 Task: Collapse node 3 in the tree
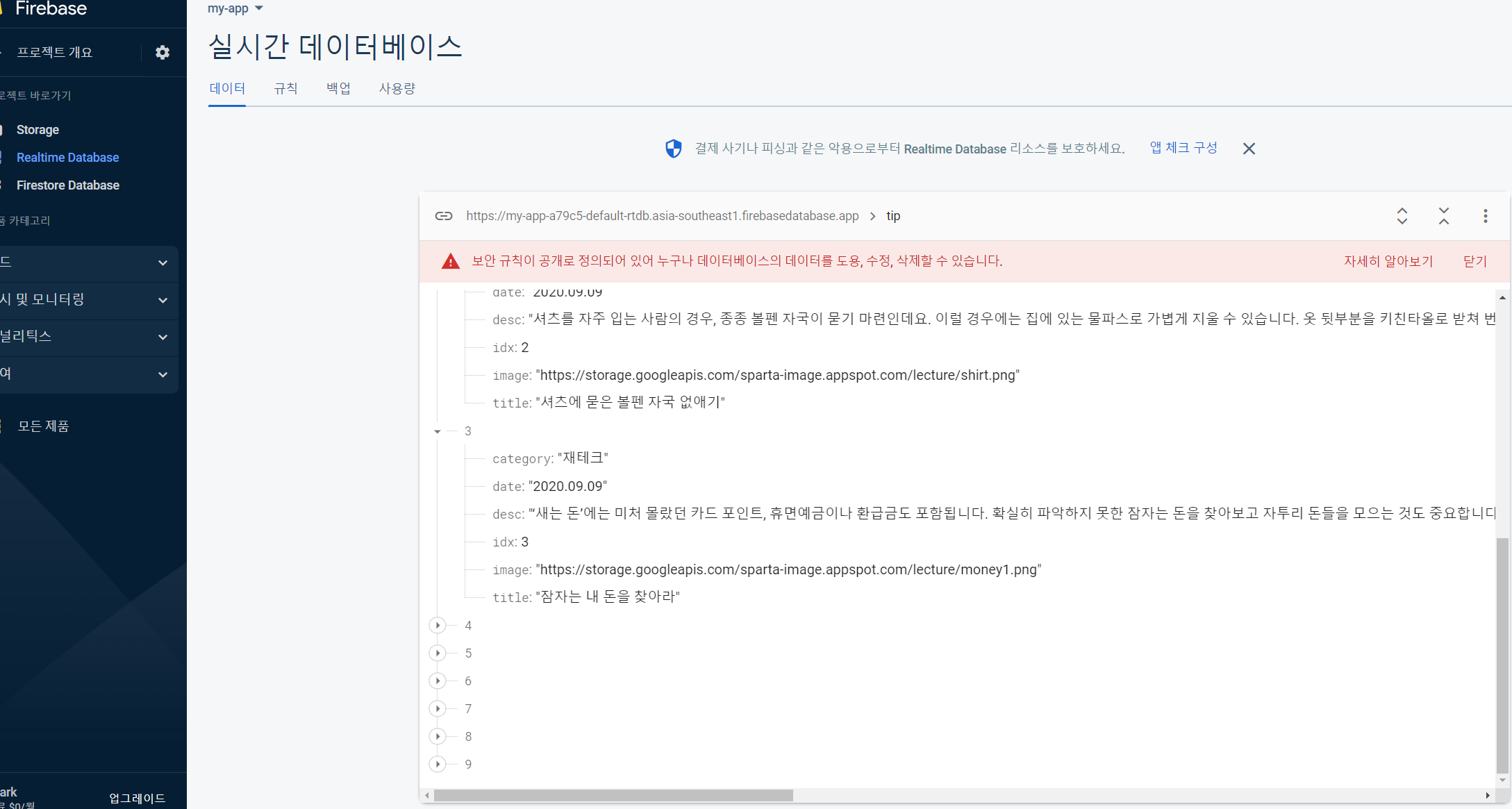pyautogui.click(x=438, y=431)
